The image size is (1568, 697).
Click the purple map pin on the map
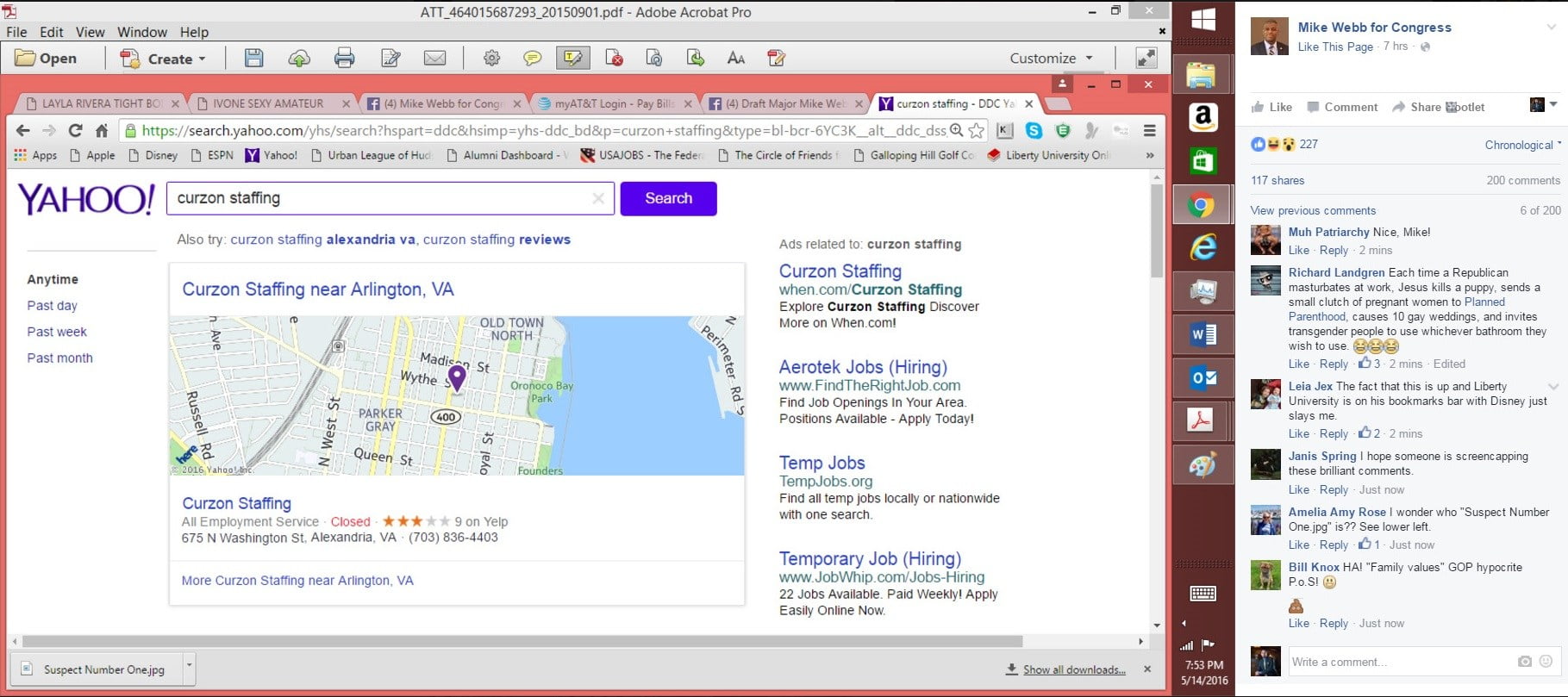point(457,377)
